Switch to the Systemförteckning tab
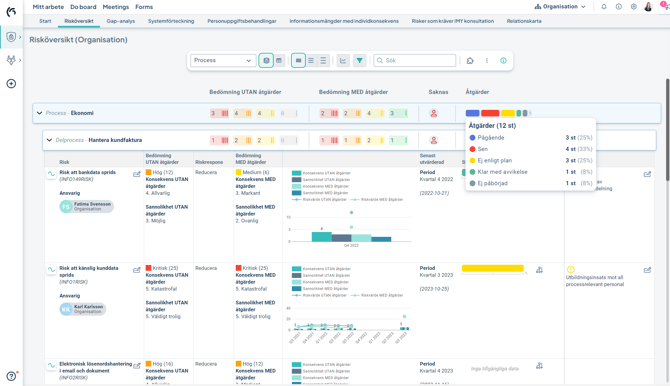The image size is (670, 386). click(171, 21)
